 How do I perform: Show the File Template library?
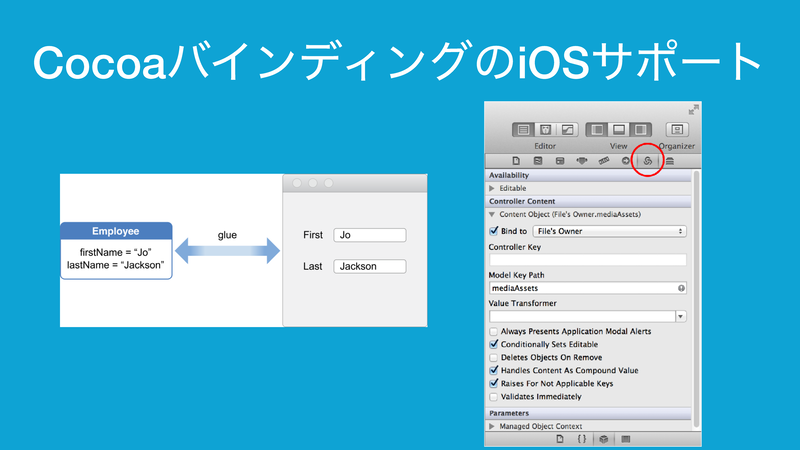(560, 439)
